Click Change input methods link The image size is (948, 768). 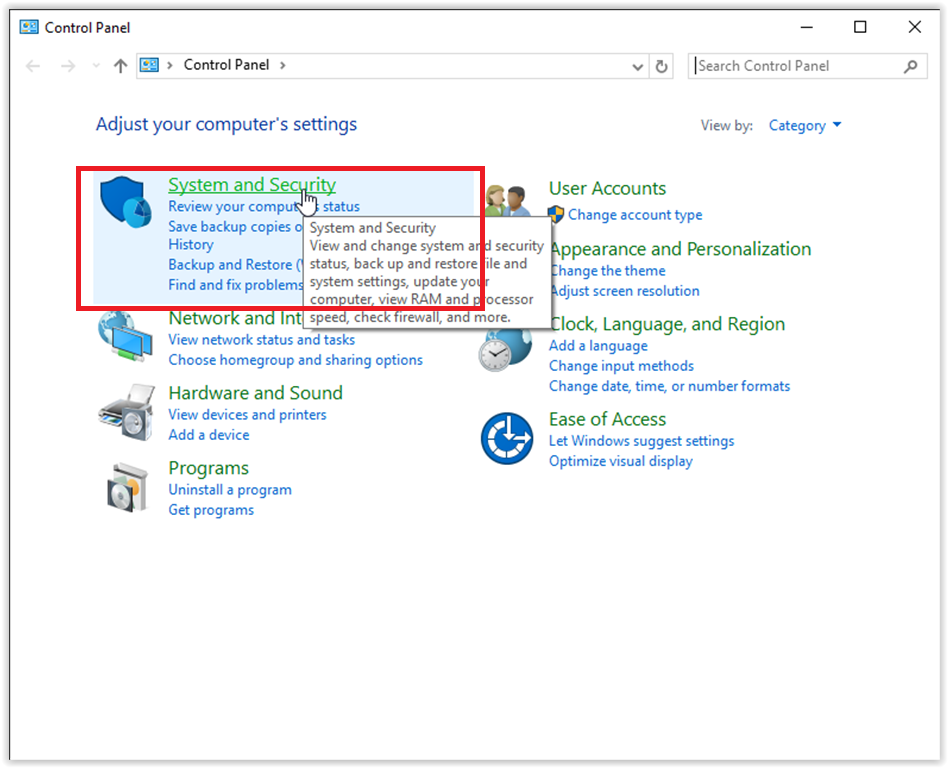click(x=621, y=366)
